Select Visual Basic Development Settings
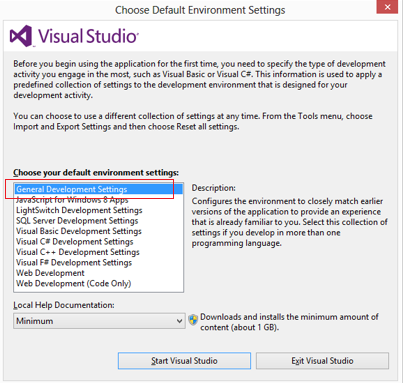Image resolution: width=403 pixels, height=383 pixels. [x=99, y=231]
